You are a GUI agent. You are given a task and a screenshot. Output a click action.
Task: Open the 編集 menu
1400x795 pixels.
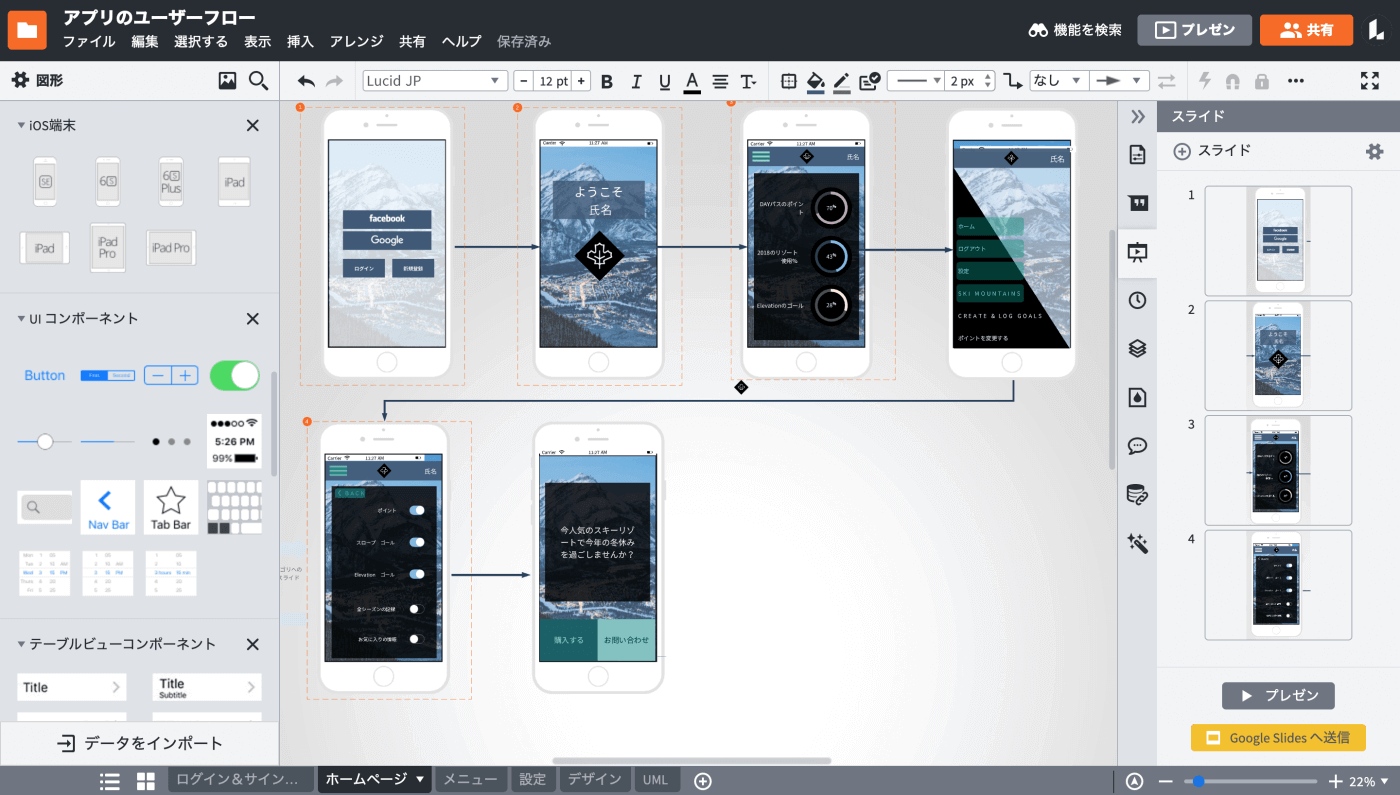tap(145, 41)
